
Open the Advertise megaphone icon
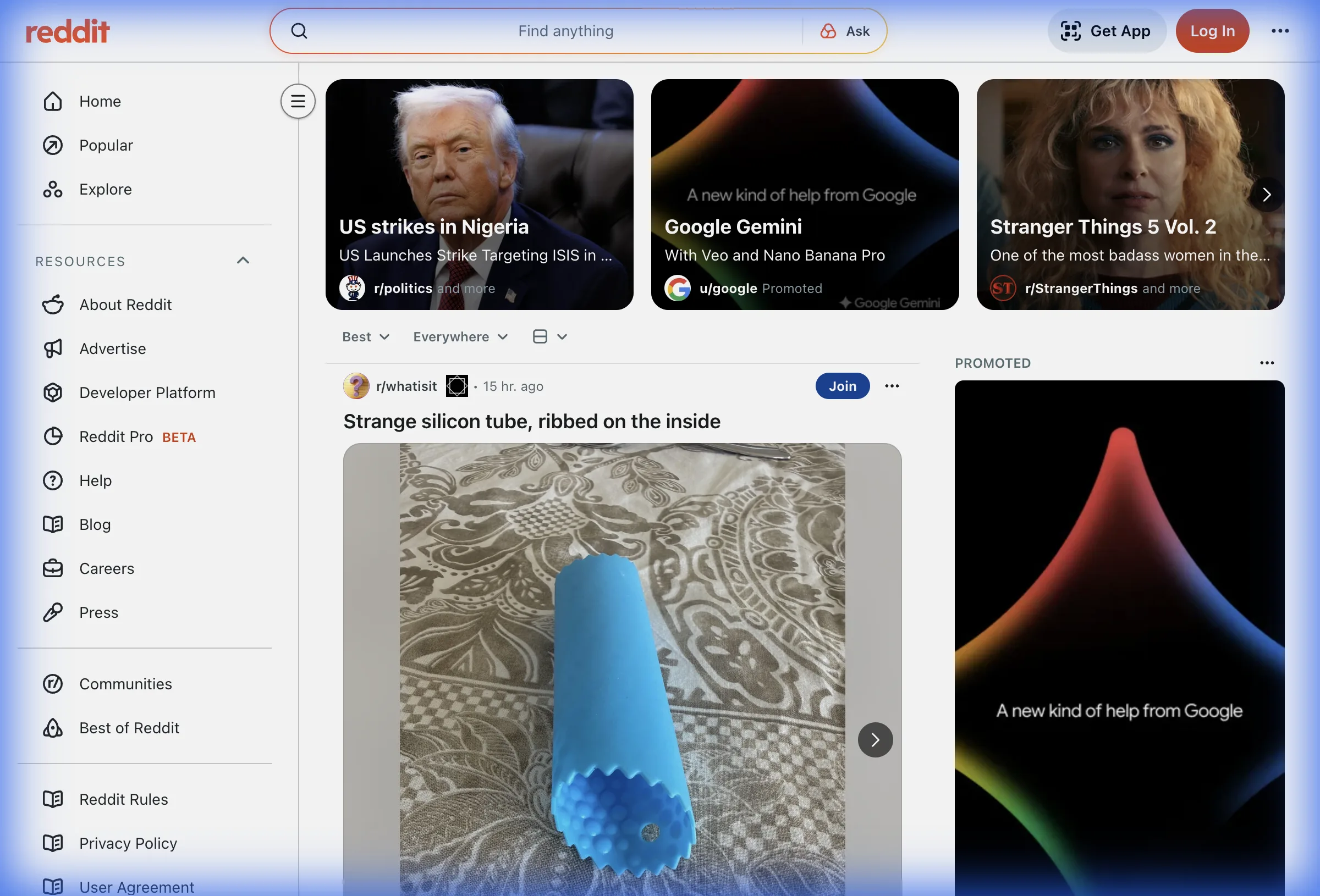click(x=53, y=348)
